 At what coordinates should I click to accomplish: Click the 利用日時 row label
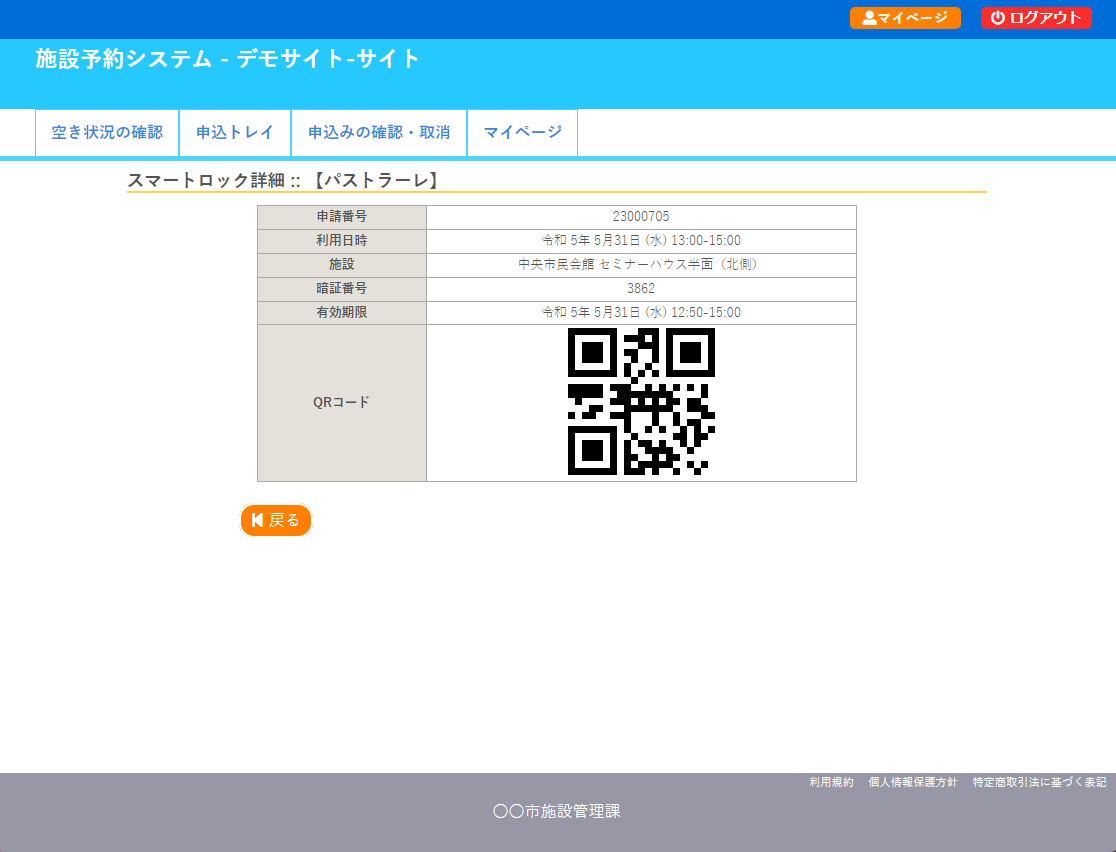342,241
